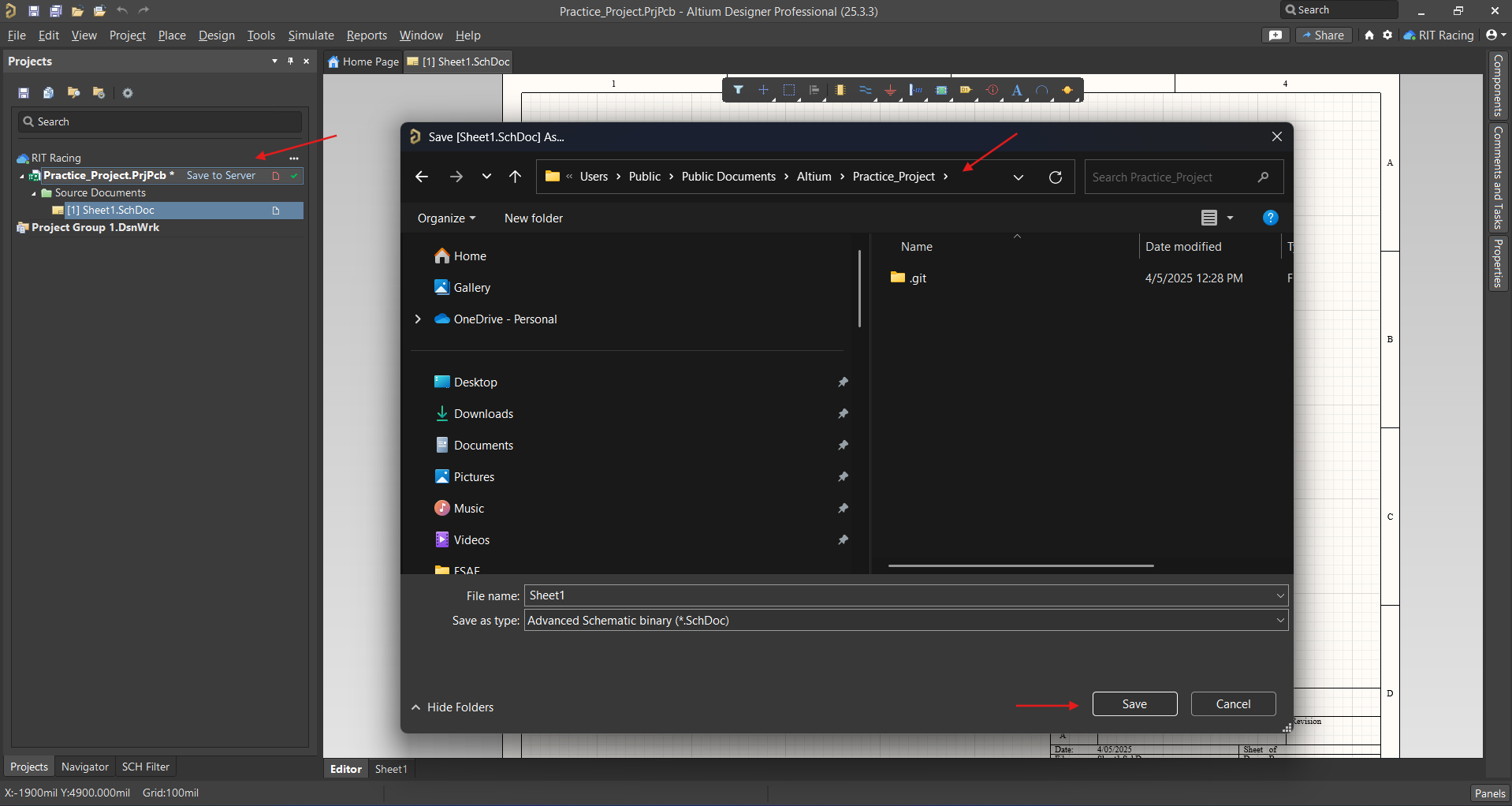Viewport: 1512px width, 806px height.
Task: Unpin Downloads from quick access
Action: (843, 413)
